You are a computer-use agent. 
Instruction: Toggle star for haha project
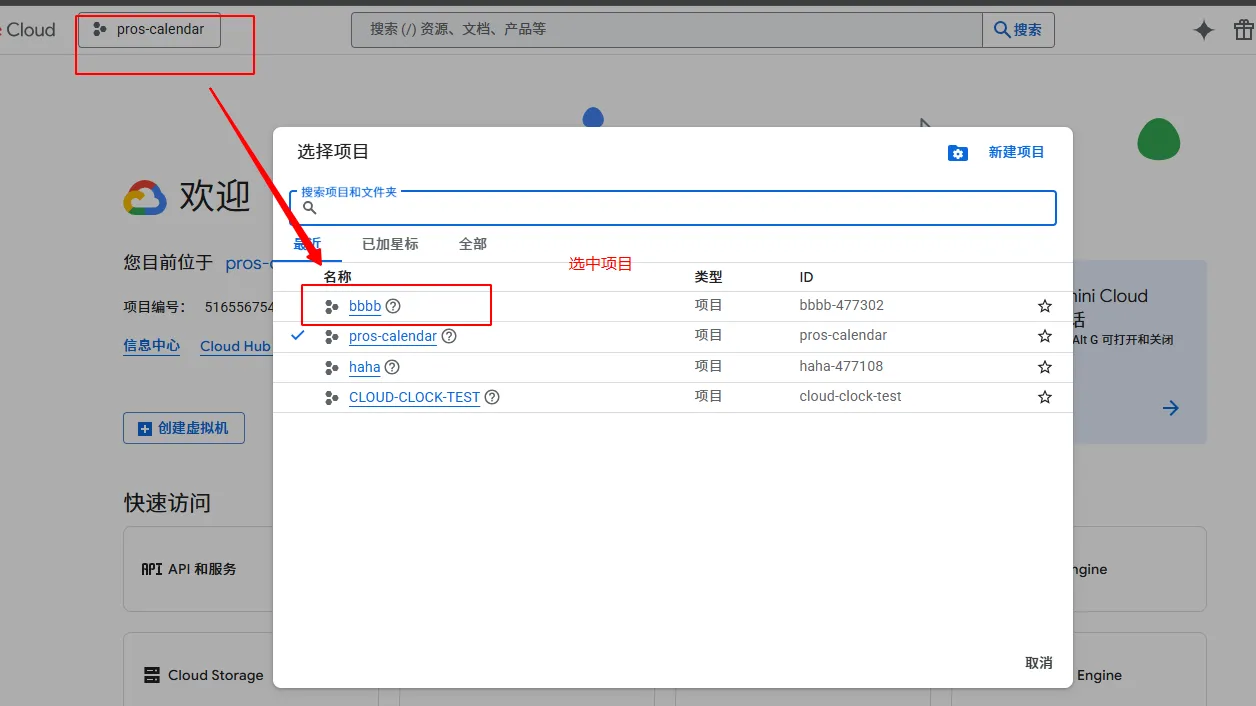click(1045, 367)
